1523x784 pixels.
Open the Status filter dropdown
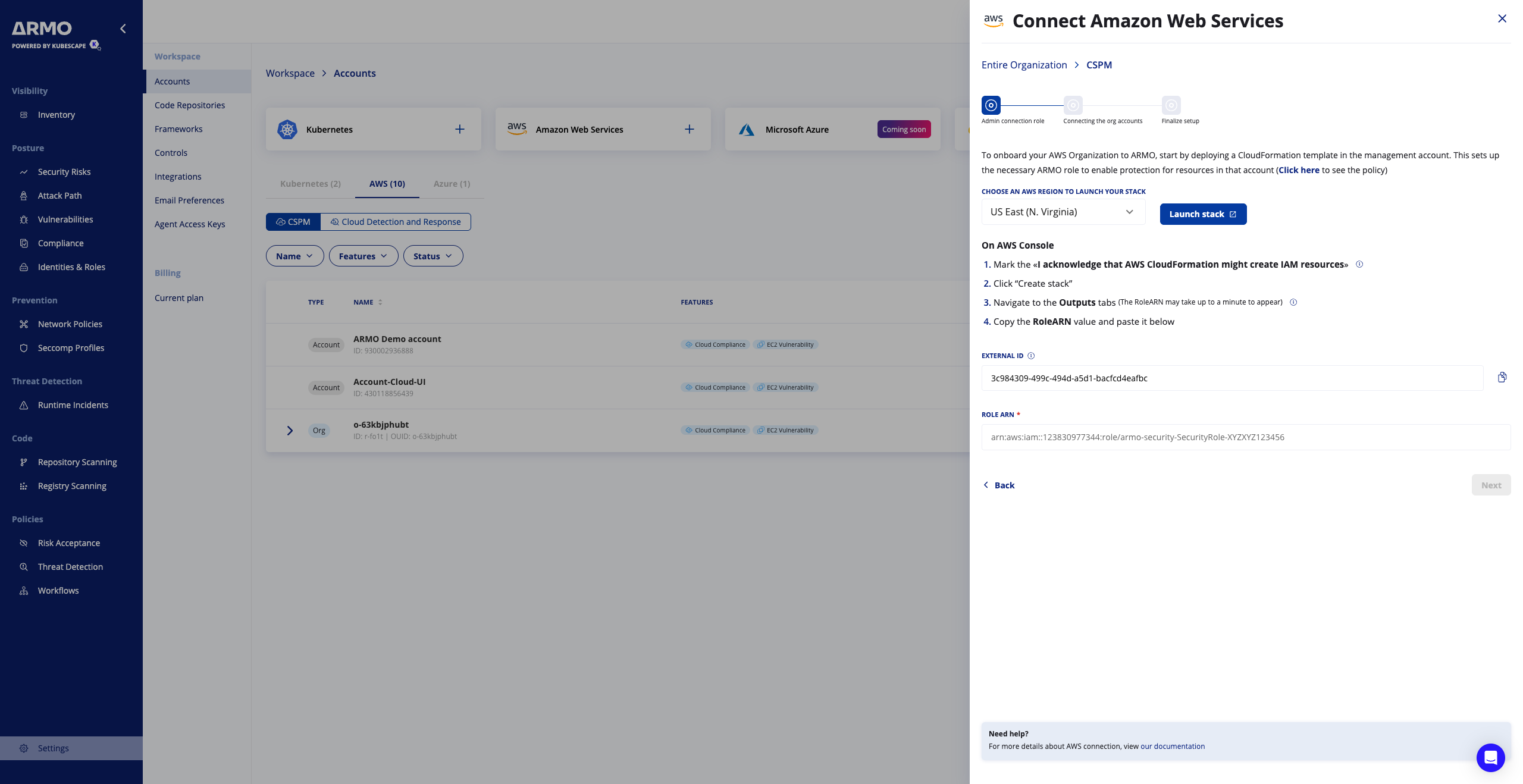click(x=433, y=256)
